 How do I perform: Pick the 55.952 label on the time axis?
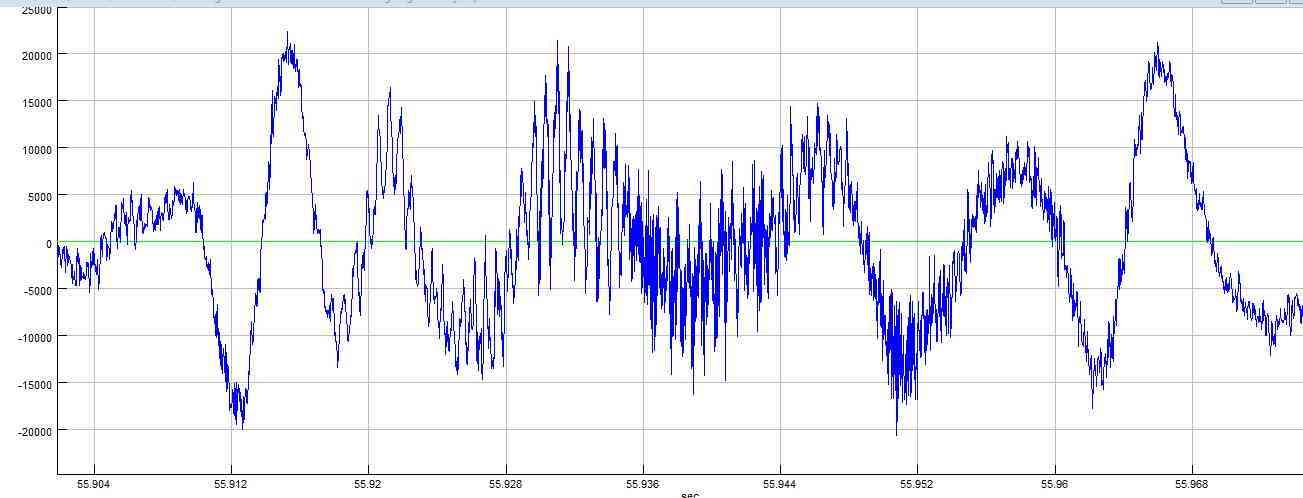[917, 483]
